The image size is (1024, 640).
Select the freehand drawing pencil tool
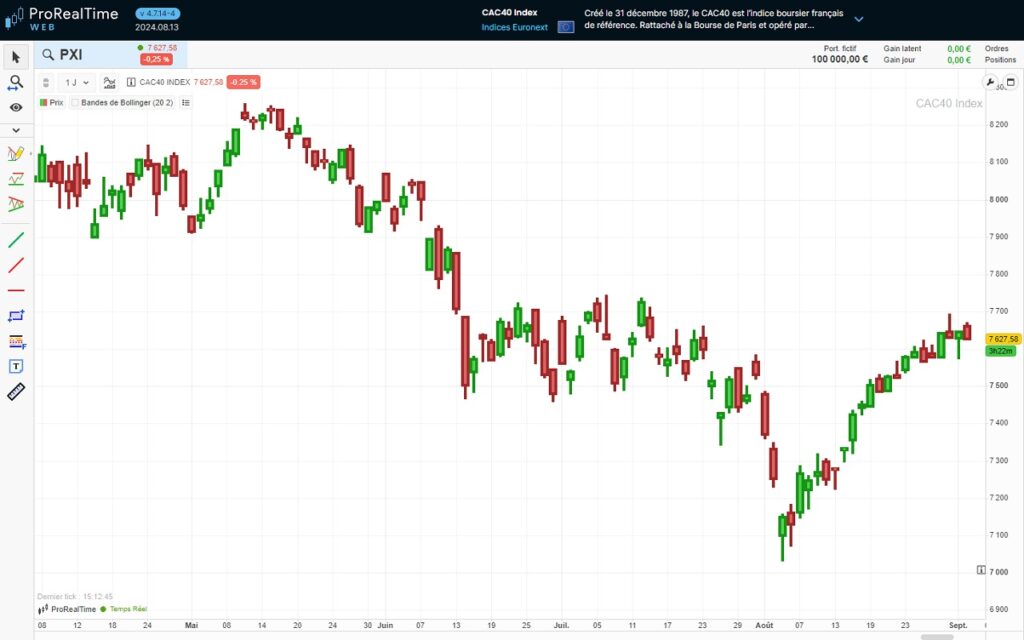(14, 154)
